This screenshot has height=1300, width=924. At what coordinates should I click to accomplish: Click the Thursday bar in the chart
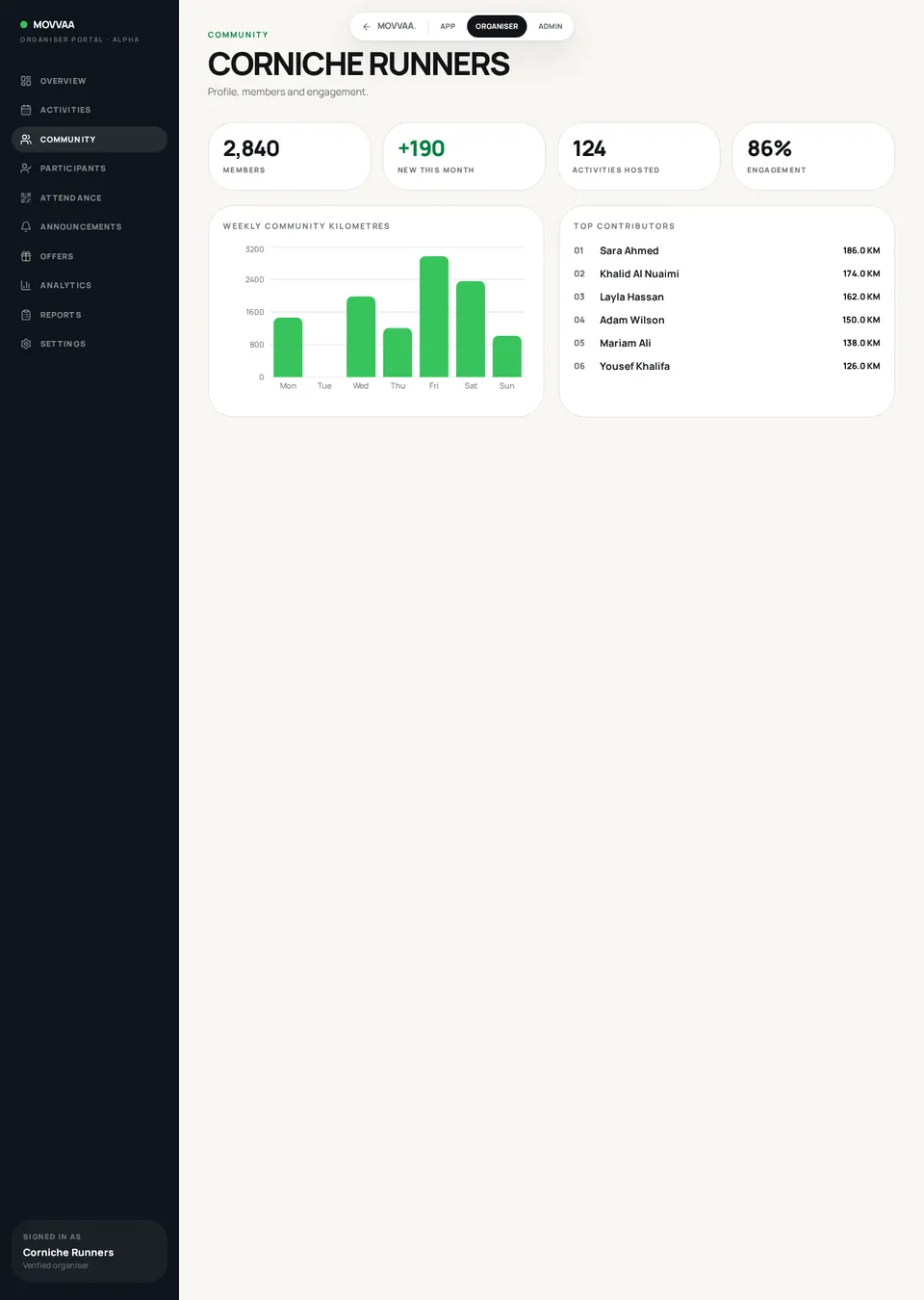[398, 352]
